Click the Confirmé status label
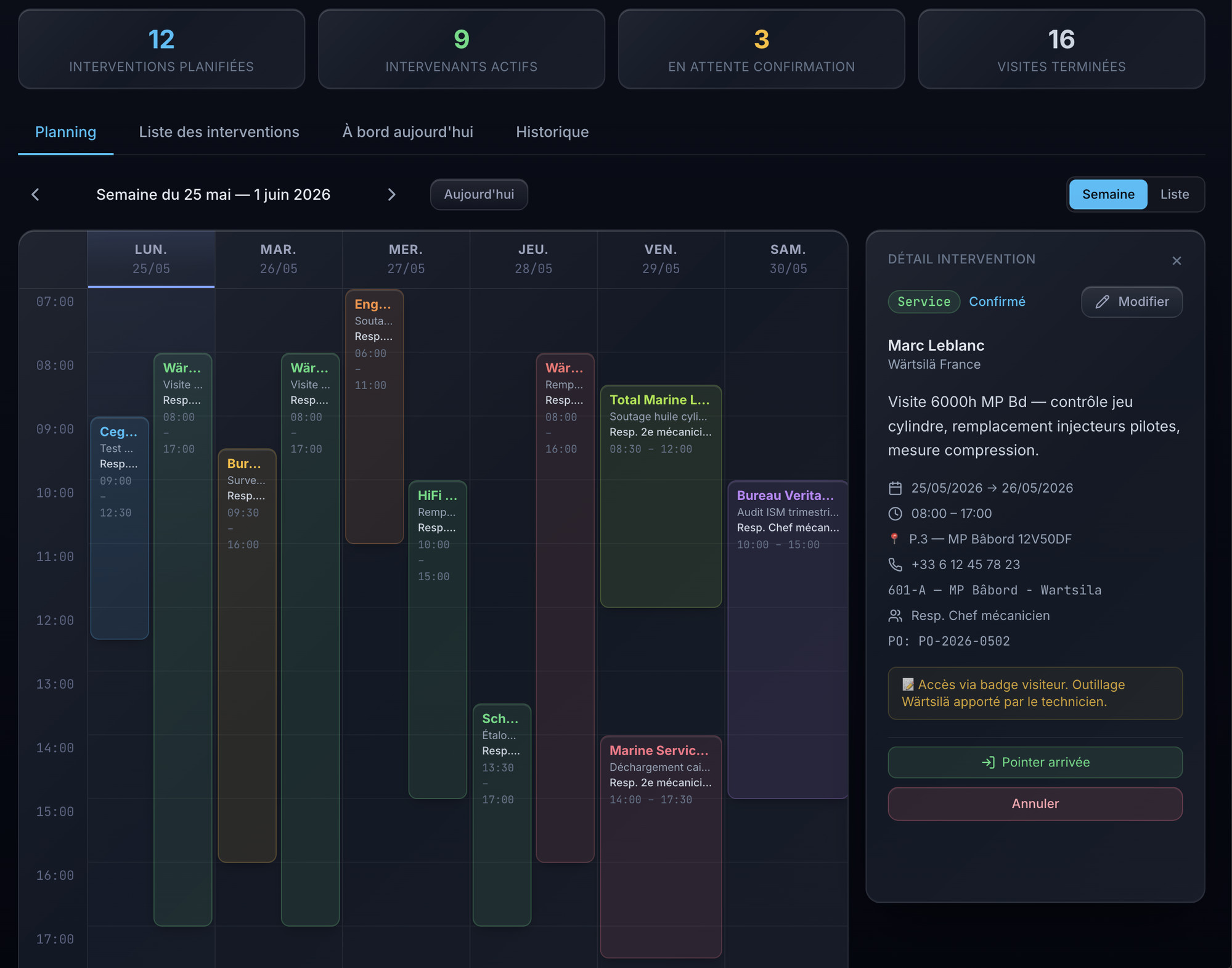Viewport: 1232px width, 968px height. [x=997, y=301]
